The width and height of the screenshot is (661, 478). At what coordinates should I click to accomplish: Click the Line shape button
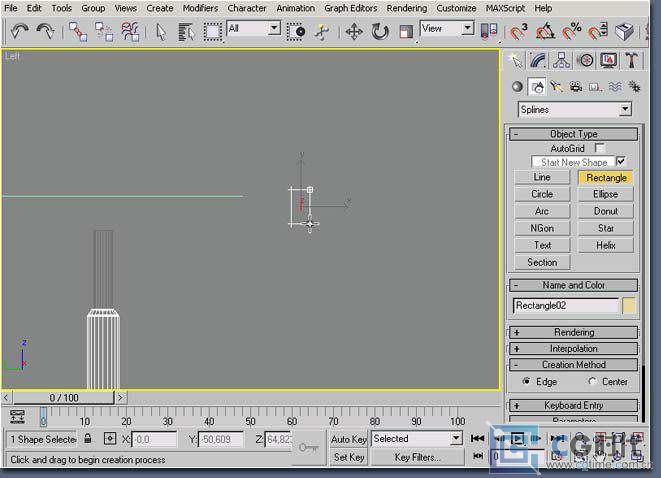coord(542,177)
